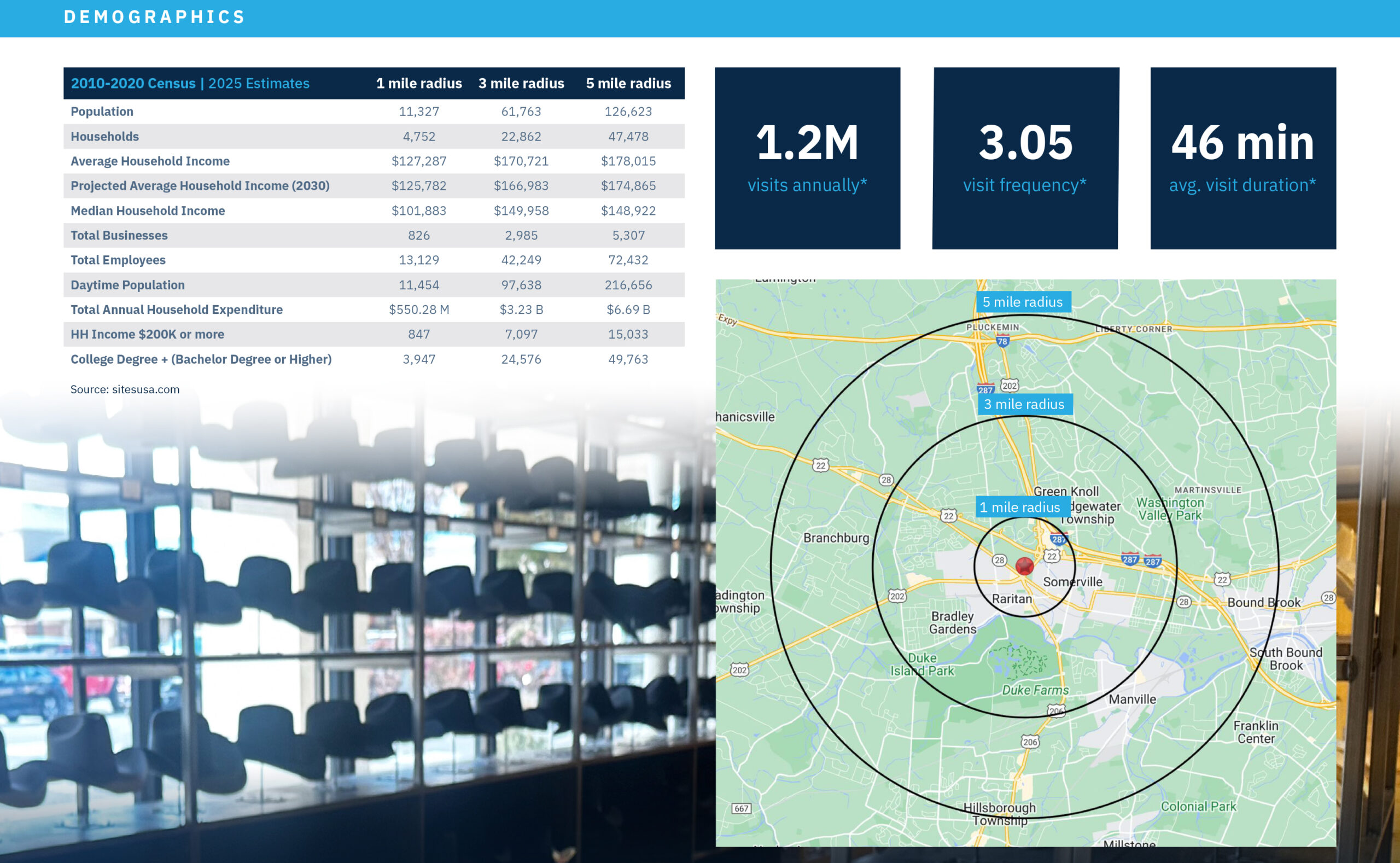Click the 3.05 visit frequency tile
The height and width of the screenshot is (863, 1400).
(1025, 158)
